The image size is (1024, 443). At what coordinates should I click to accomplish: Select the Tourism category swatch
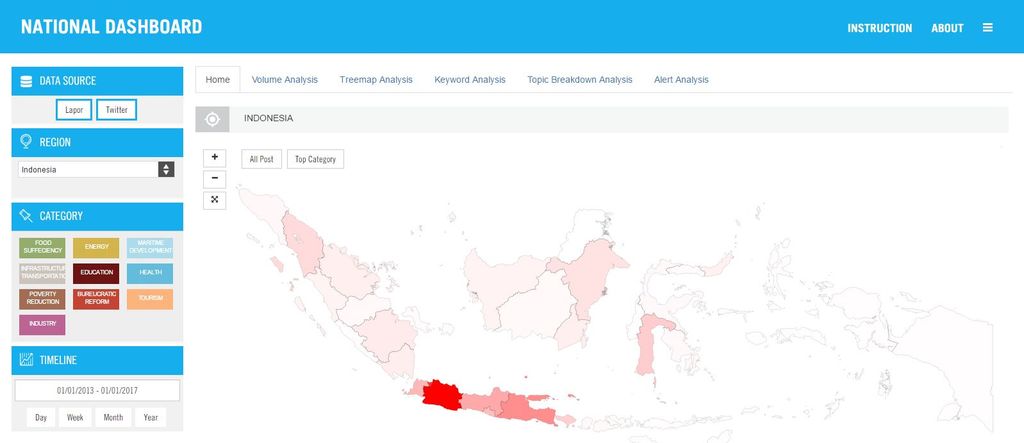pos(150,299)
